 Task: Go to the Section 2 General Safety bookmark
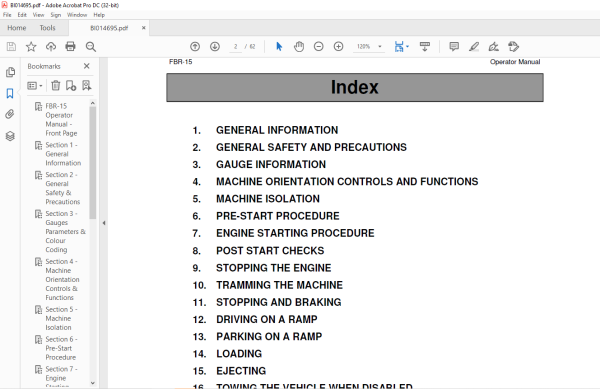63,188
